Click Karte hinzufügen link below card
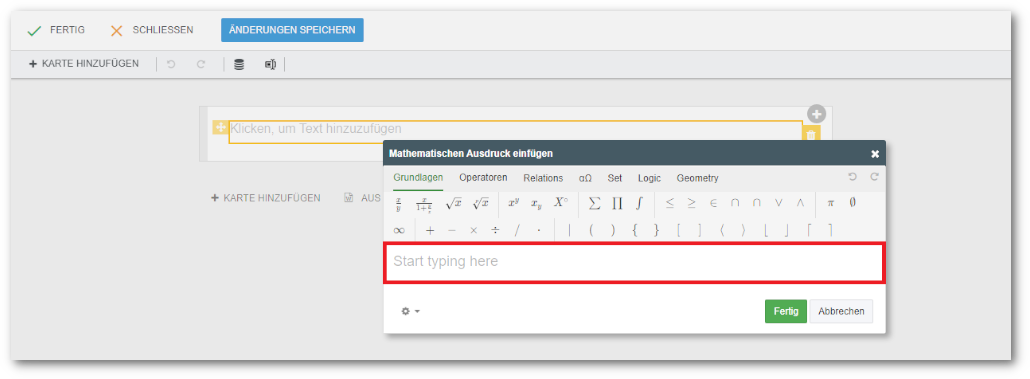The width and height of the screenshot is (1030, 379). click(x=265, y=198)
